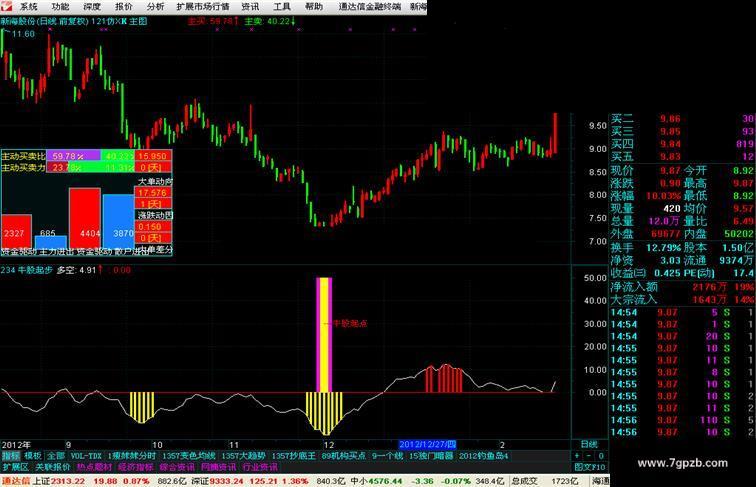Open the 资讯 menu

(x=250, y=7)
